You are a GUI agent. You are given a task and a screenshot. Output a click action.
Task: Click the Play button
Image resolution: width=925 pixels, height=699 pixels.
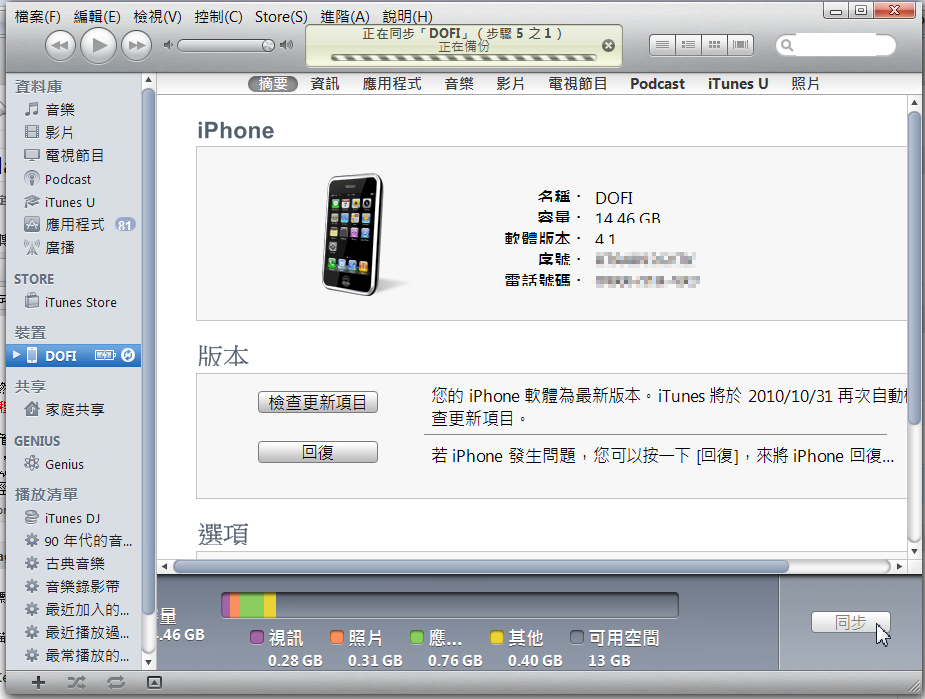(98, 44)
